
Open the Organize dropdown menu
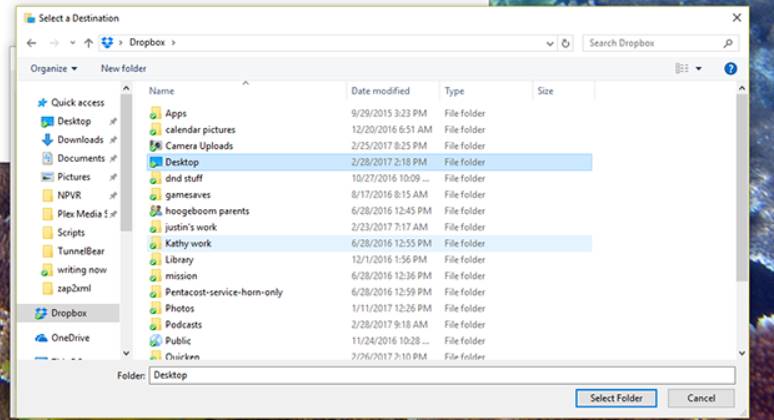coord(54,68)
